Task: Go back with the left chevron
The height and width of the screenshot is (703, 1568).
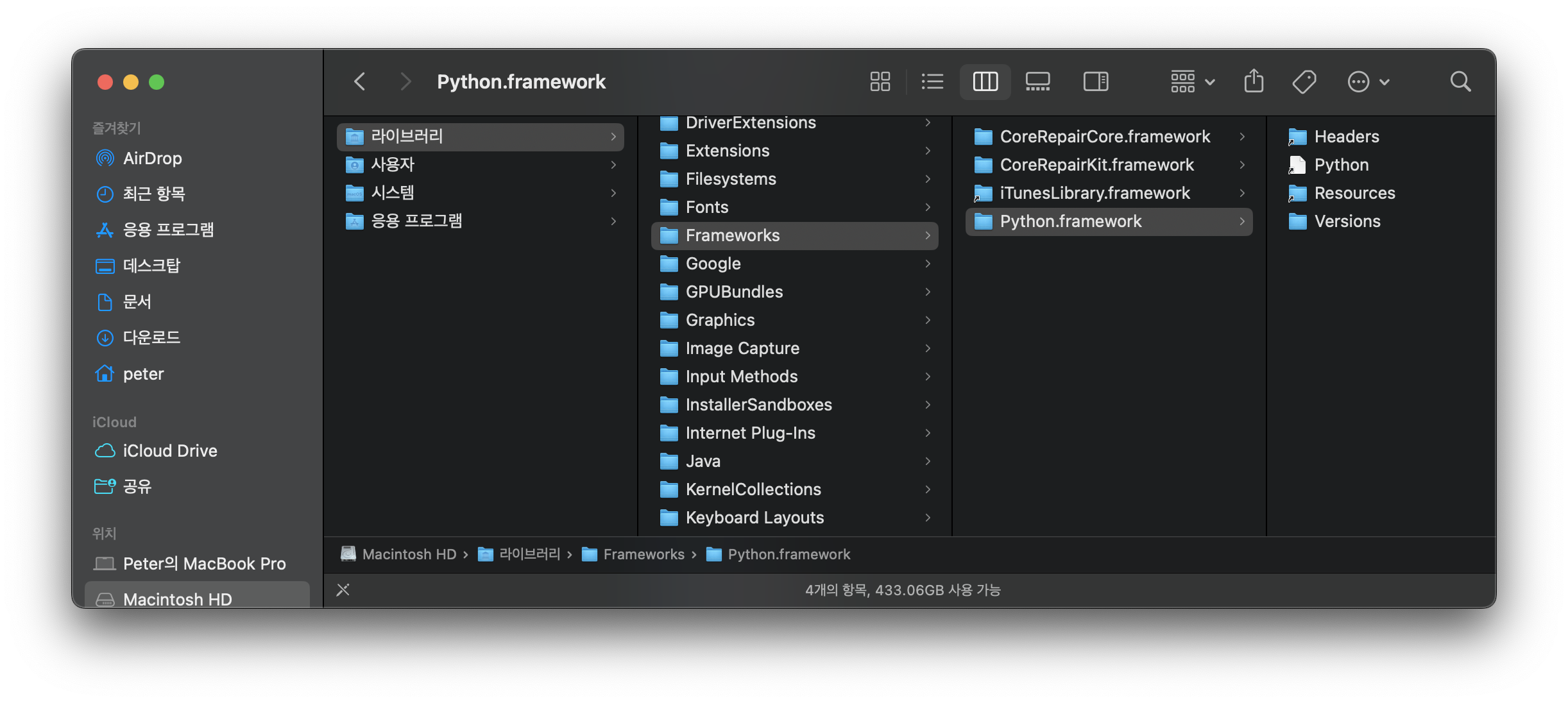Action: [360, 81]
